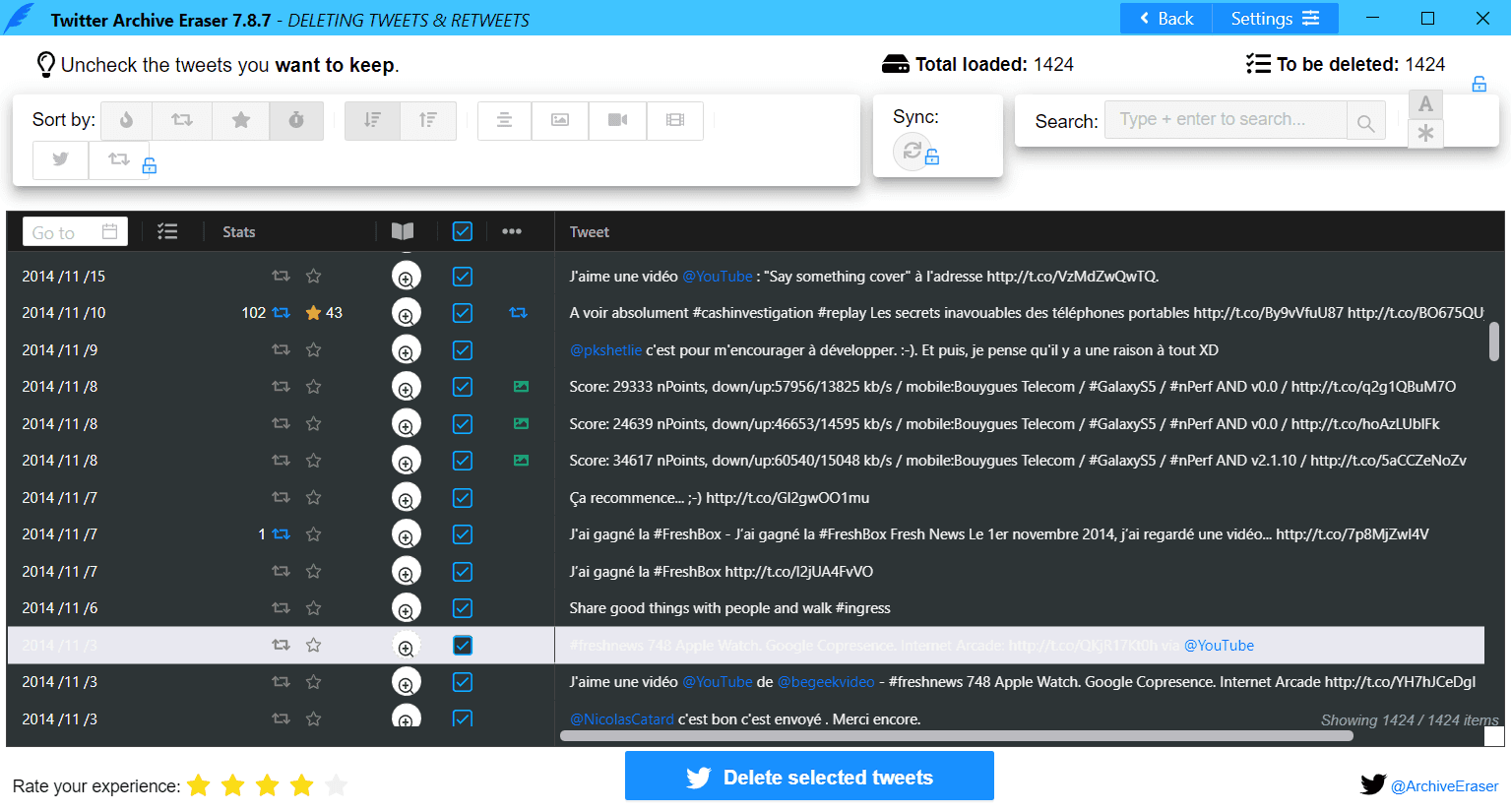Filter tweets containing images

[560, 120]
